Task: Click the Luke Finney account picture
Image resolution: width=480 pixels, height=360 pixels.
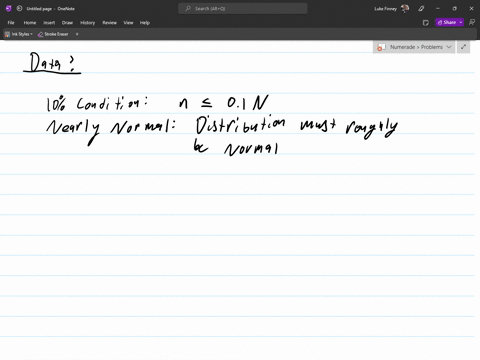Action: click(x=405, y=9)
